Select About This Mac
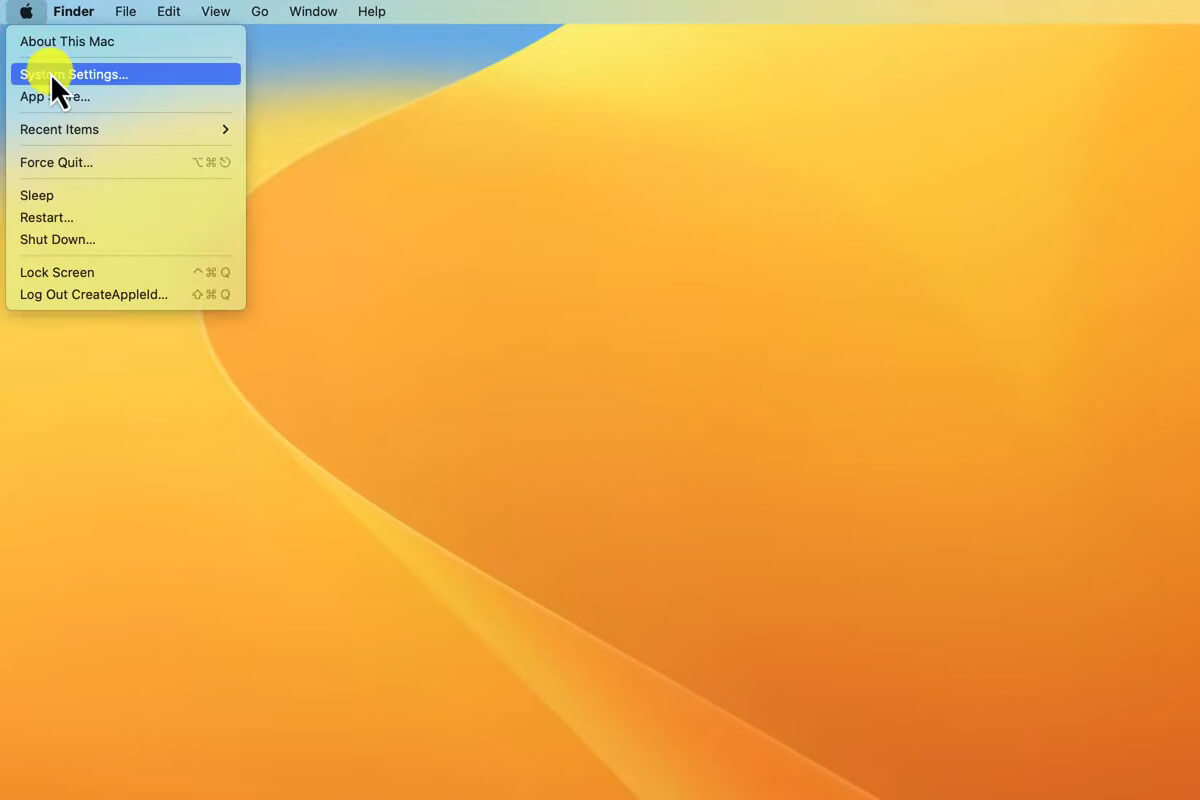Image resolution: width=1200 pixels, height=800 pixels. [67, 42]
